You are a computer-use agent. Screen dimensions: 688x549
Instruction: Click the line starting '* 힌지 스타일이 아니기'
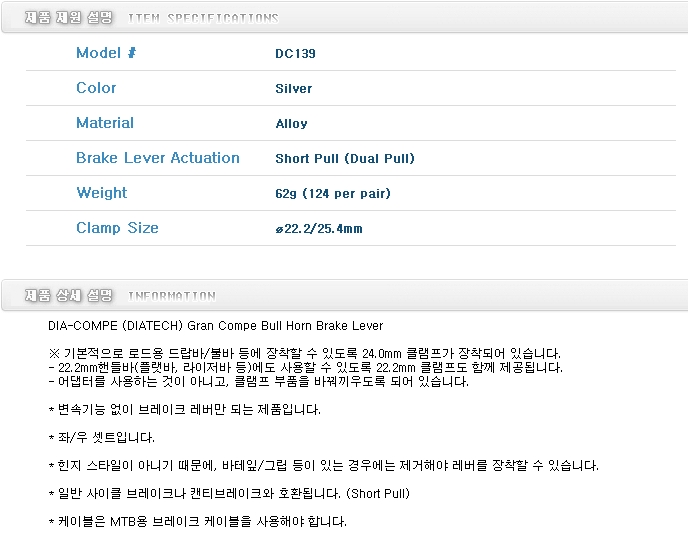coord(323,465)
